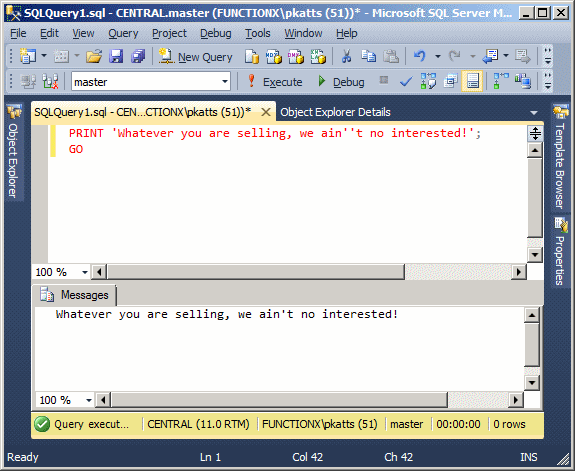This screenshot has height=471, width=575.
Task: Switch to Object Explorer Details tab
Action: [335, 112]
